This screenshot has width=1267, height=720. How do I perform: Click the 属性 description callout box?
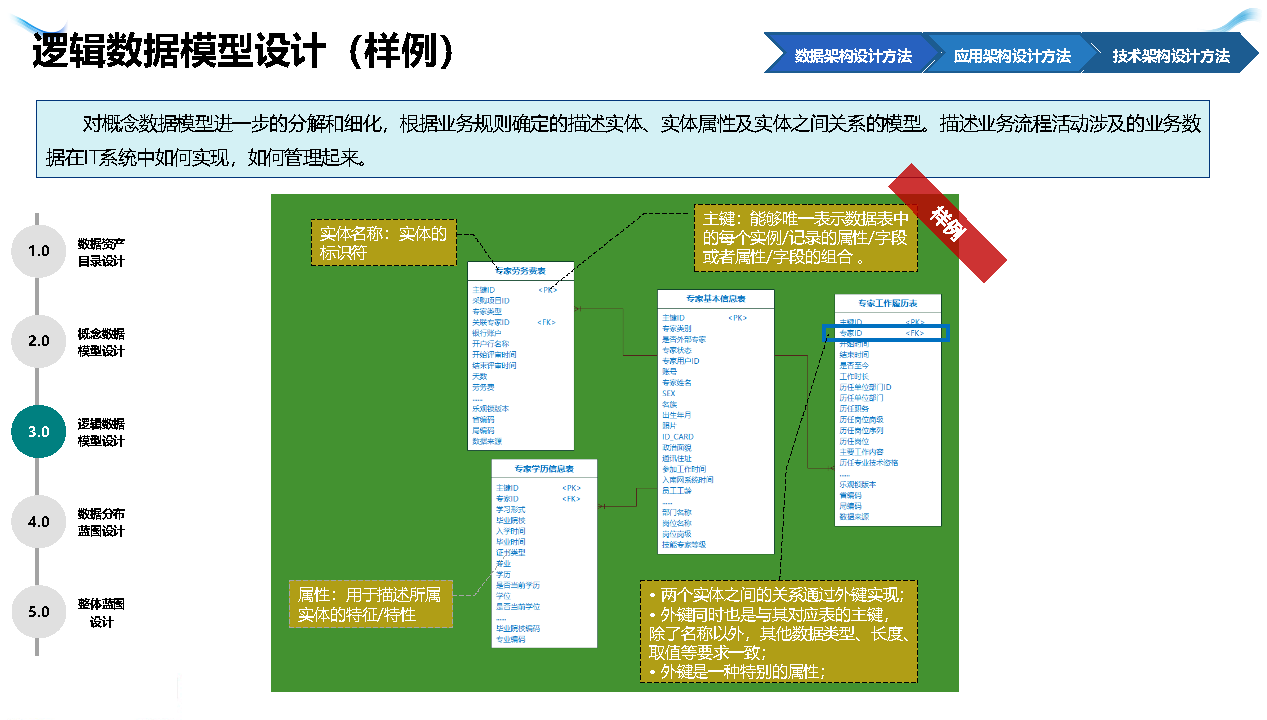pos(370,604)
